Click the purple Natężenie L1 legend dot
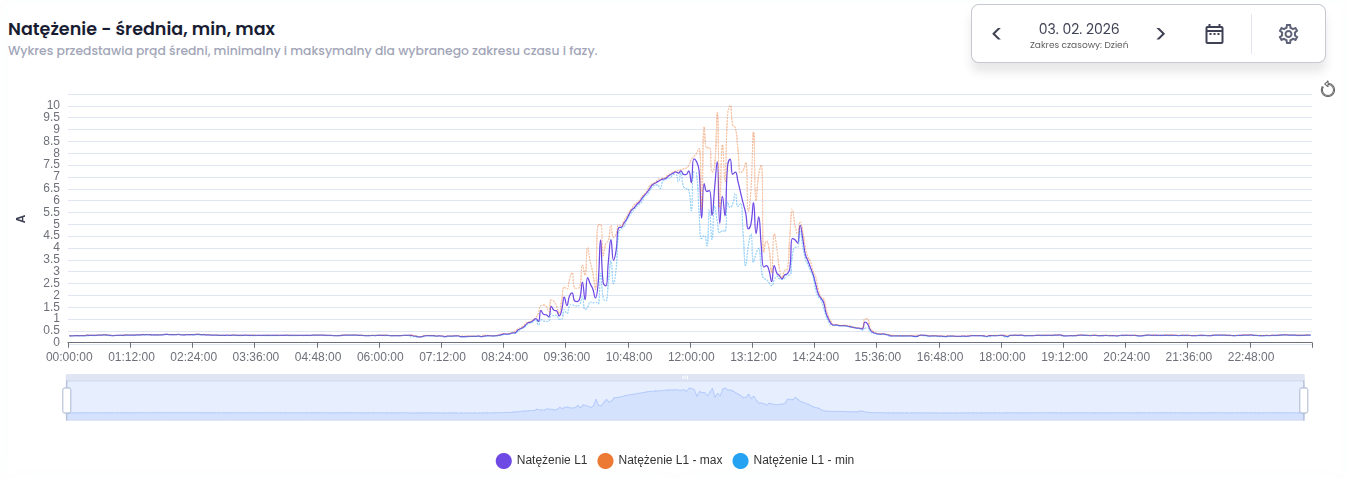 pos(504,461)
